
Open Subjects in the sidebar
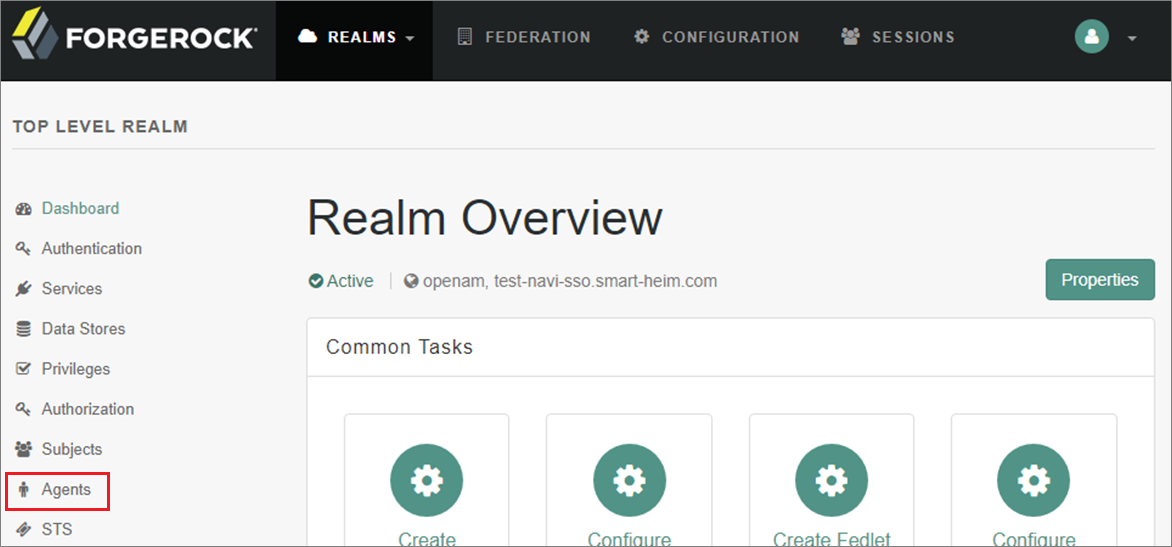click(x=71, y=450)
